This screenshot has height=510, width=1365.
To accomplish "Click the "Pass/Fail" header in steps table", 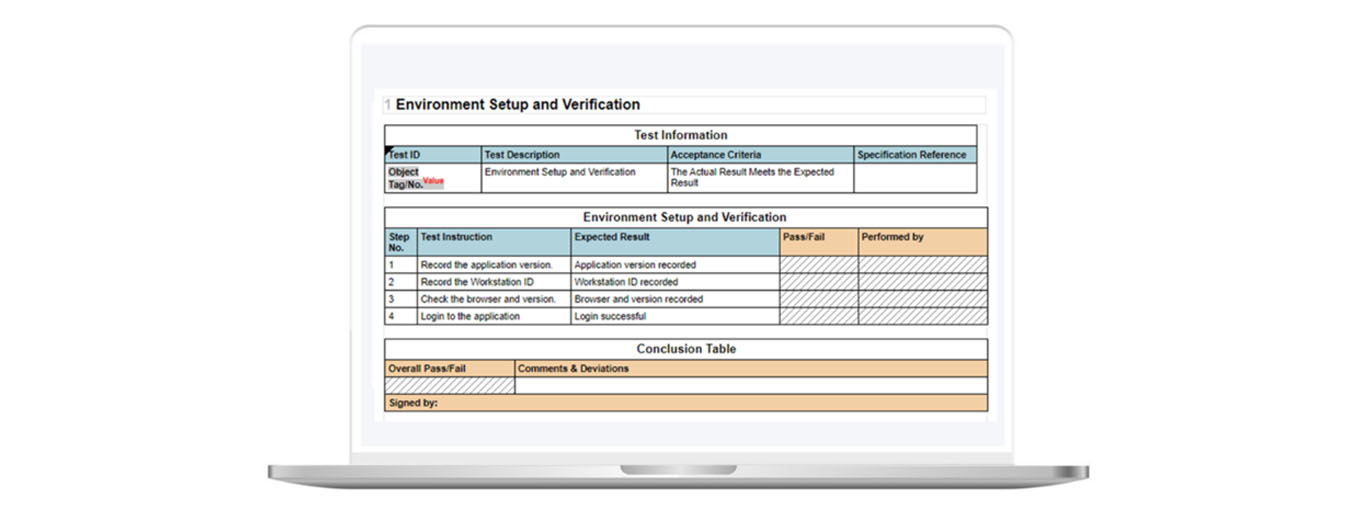I will (819, 242).
